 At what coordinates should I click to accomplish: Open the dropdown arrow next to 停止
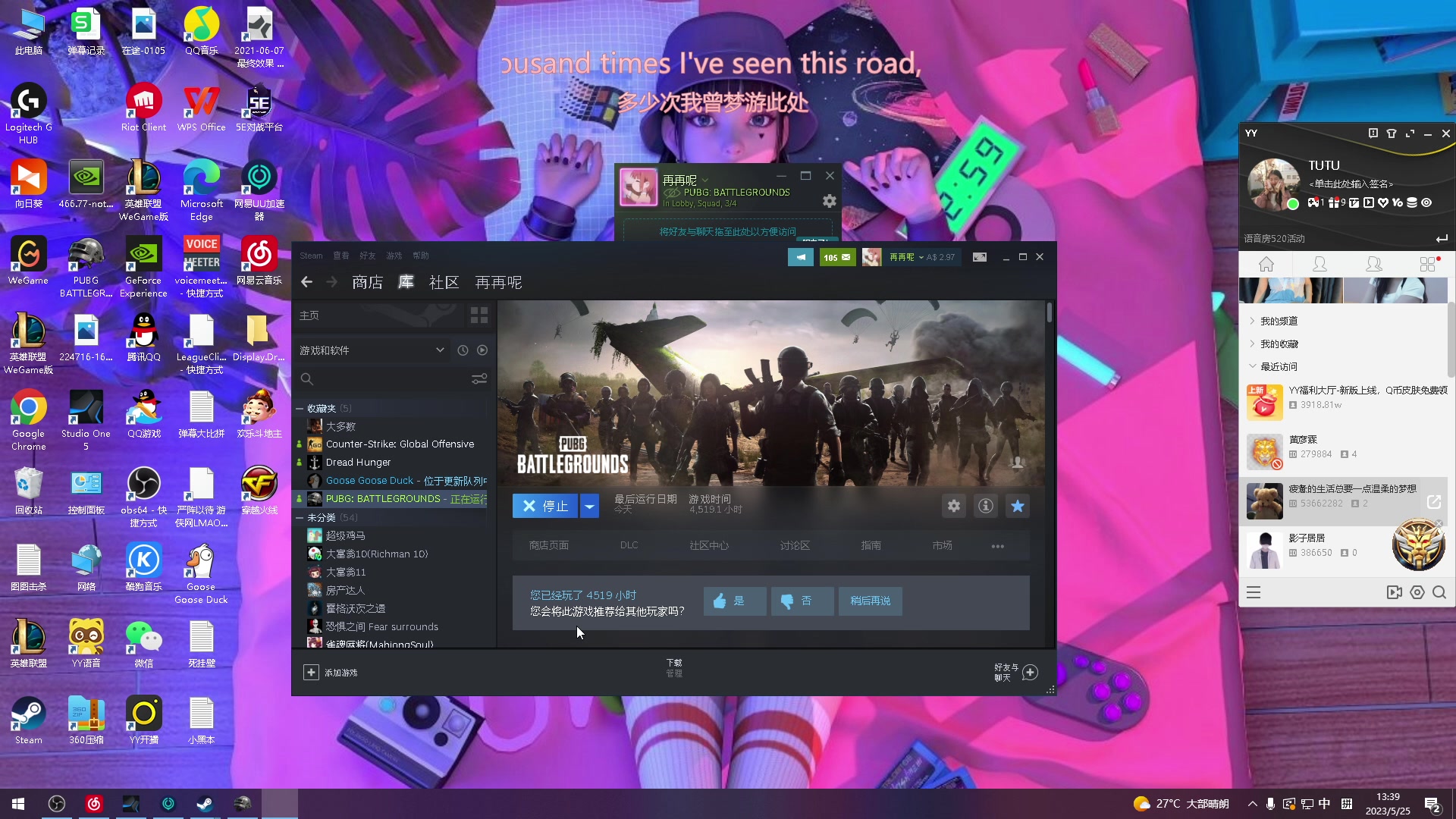(x=589, y=506)
